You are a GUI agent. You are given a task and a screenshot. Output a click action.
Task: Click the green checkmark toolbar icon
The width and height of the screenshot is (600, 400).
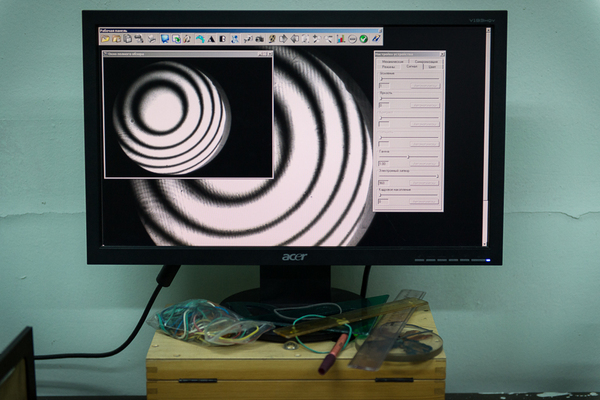pyautogui.click(x=364, y=39)
